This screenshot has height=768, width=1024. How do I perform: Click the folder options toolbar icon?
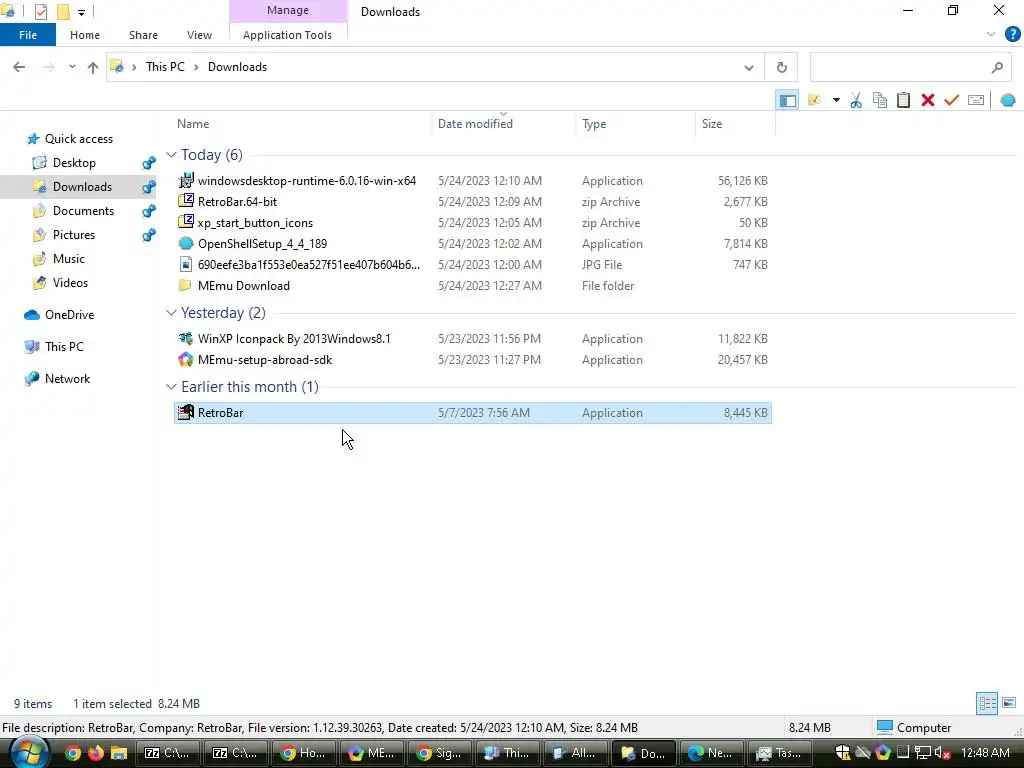tap(814, 101)
